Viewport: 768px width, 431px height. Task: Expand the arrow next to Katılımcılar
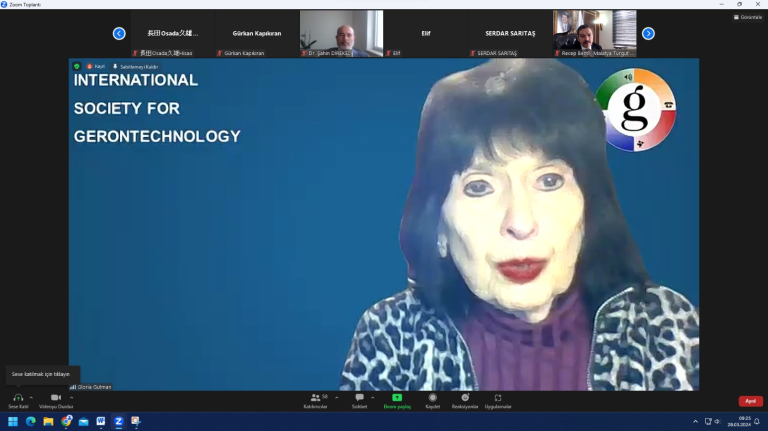click(x=336, y=397)
